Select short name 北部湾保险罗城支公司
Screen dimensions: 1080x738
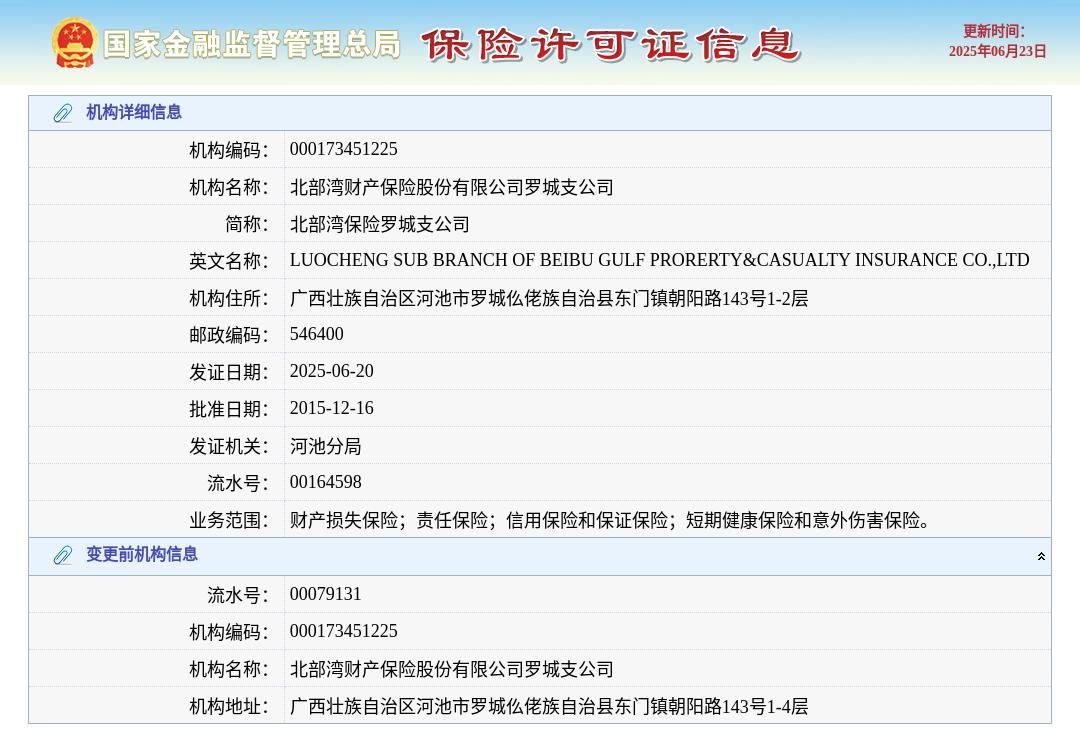click(380, 224)
